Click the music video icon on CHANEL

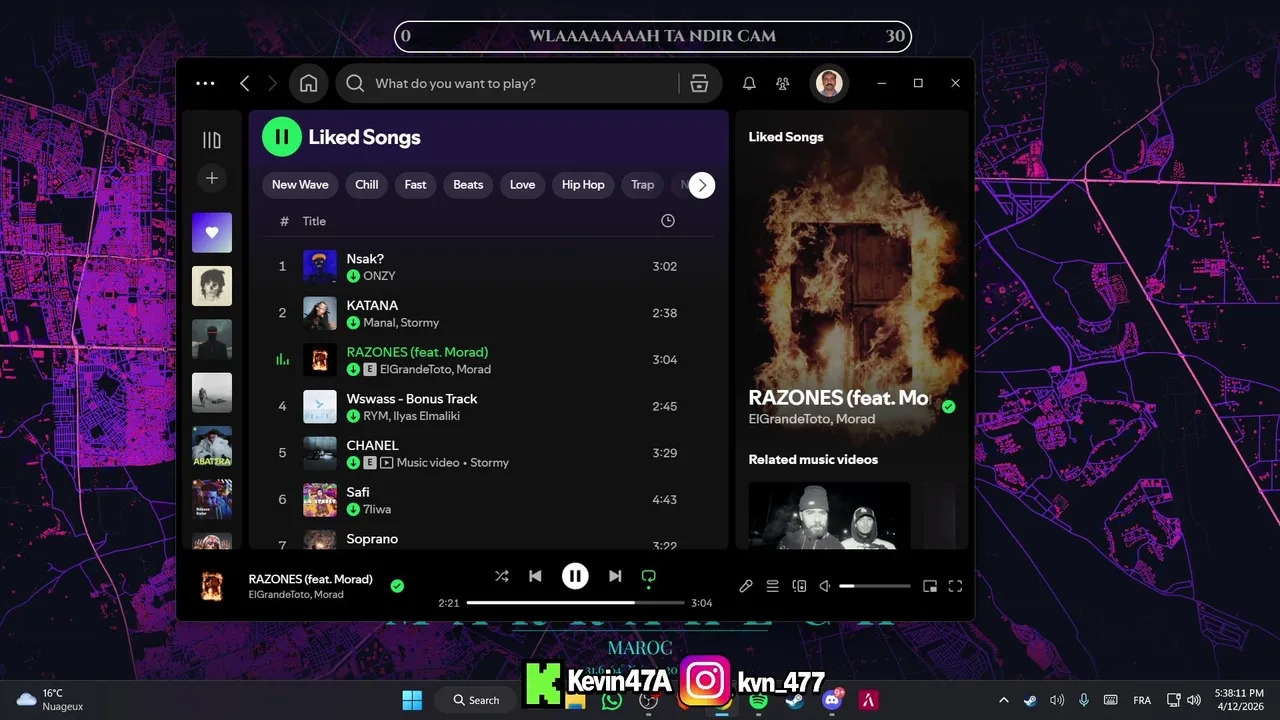tap(387, 463)
